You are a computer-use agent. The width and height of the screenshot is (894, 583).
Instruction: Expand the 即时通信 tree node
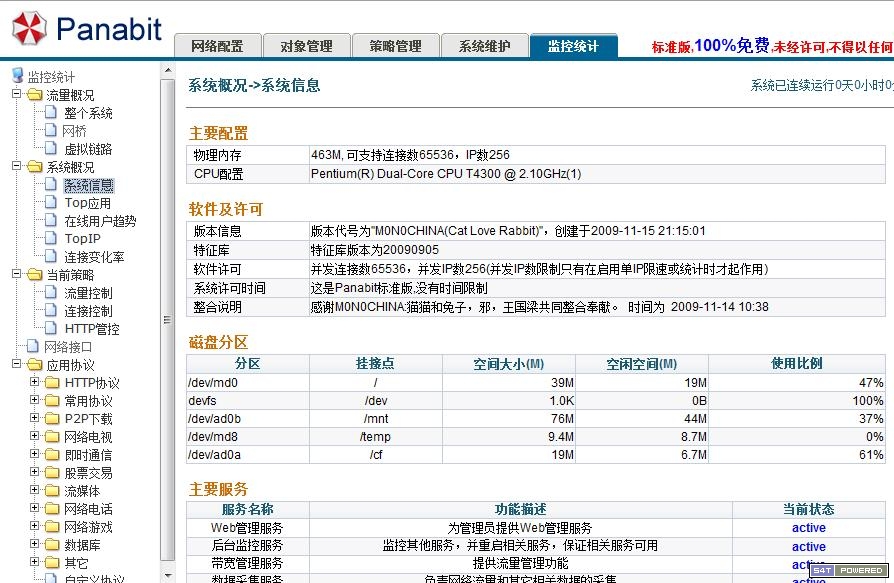35,455
